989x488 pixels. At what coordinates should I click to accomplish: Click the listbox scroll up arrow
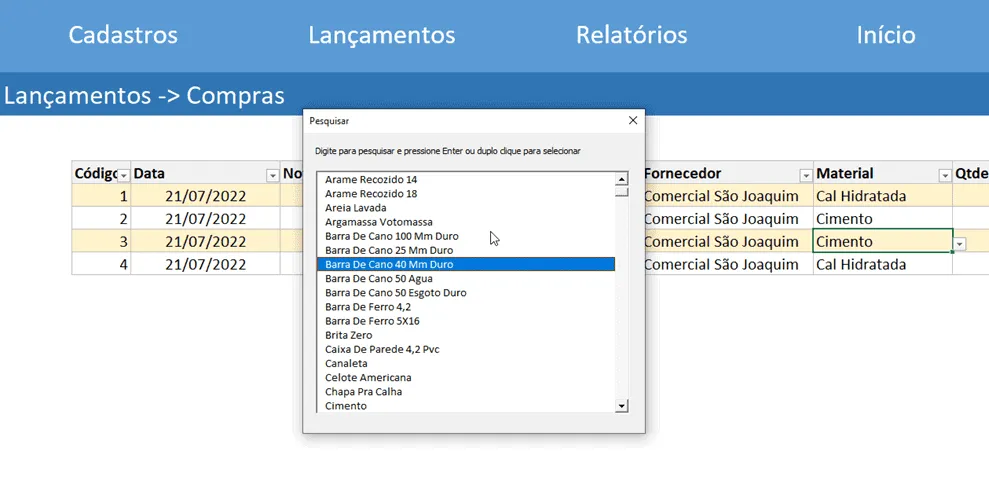(x=622, y=179)
